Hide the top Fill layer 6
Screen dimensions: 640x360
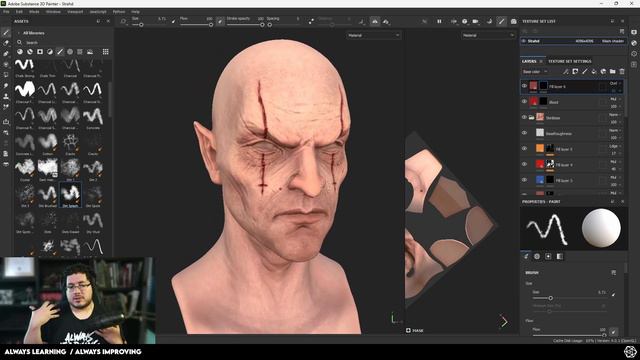[524, 86]
